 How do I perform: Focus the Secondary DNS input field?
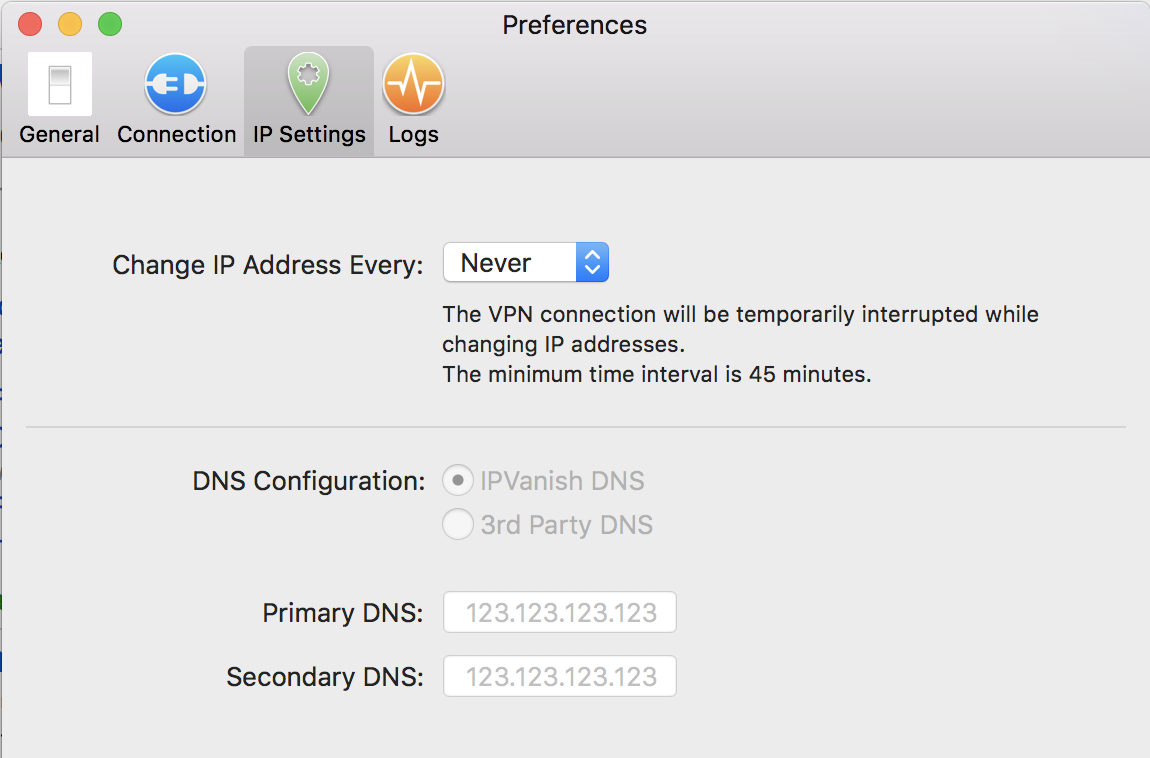(x=560, y=676)
